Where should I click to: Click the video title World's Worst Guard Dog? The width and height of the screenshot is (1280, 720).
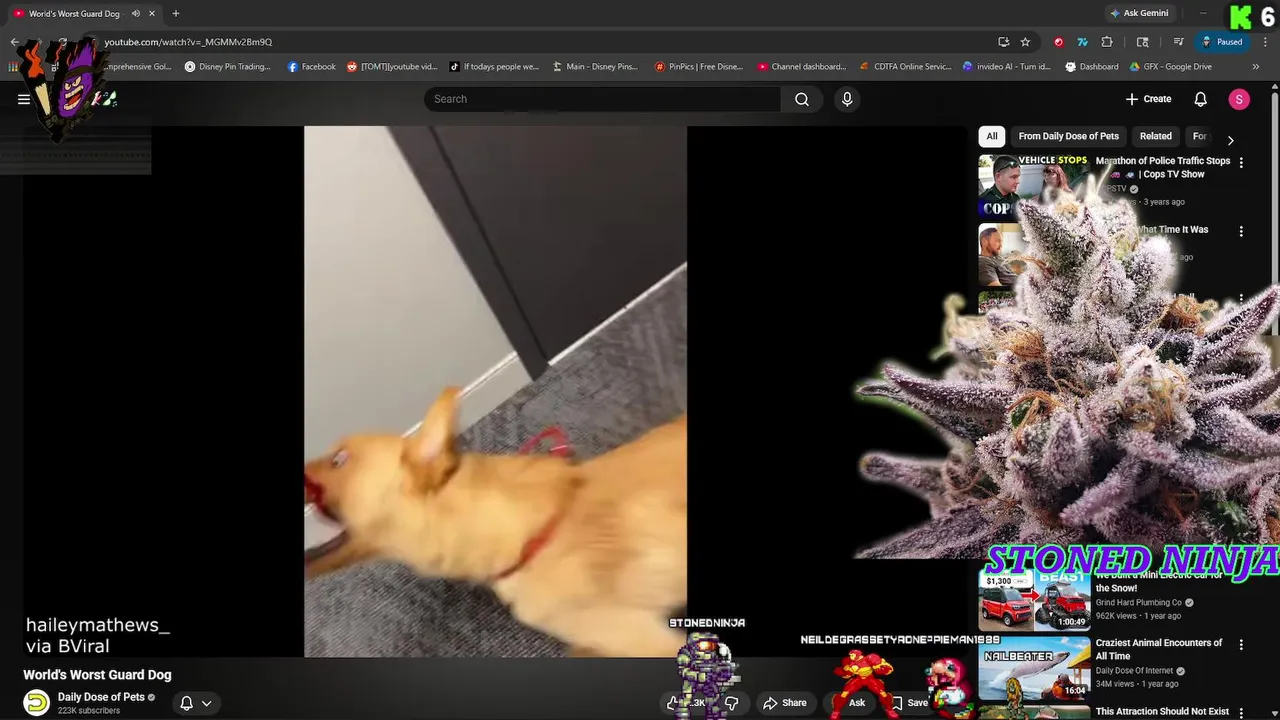coord(97,675)
